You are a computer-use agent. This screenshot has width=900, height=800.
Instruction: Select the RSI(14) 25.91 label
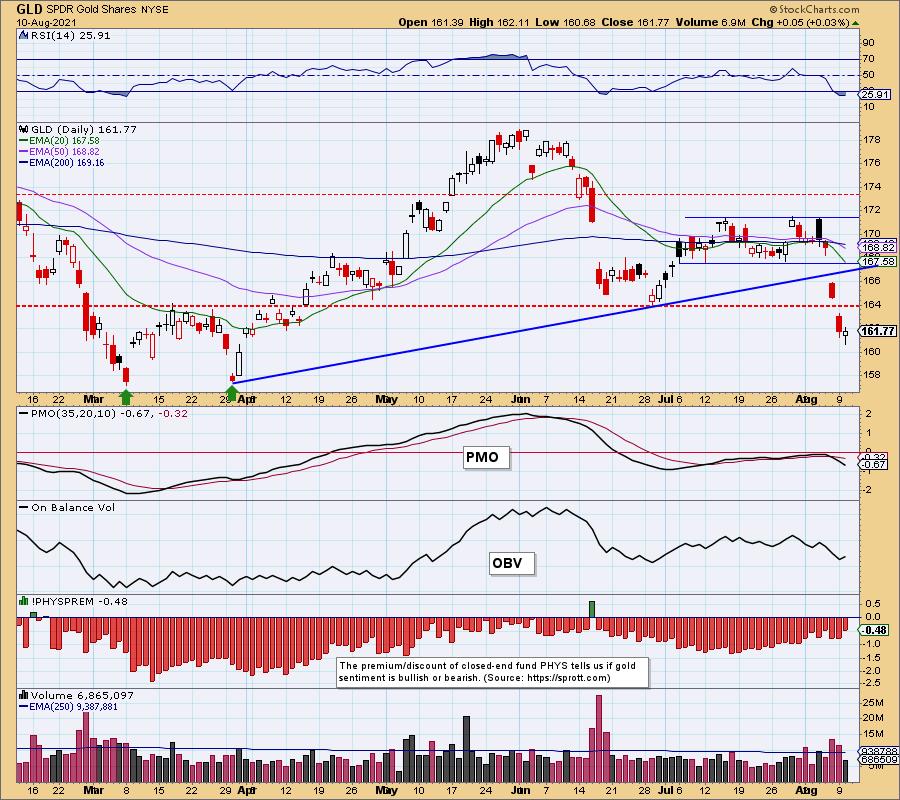pos(70,36)
